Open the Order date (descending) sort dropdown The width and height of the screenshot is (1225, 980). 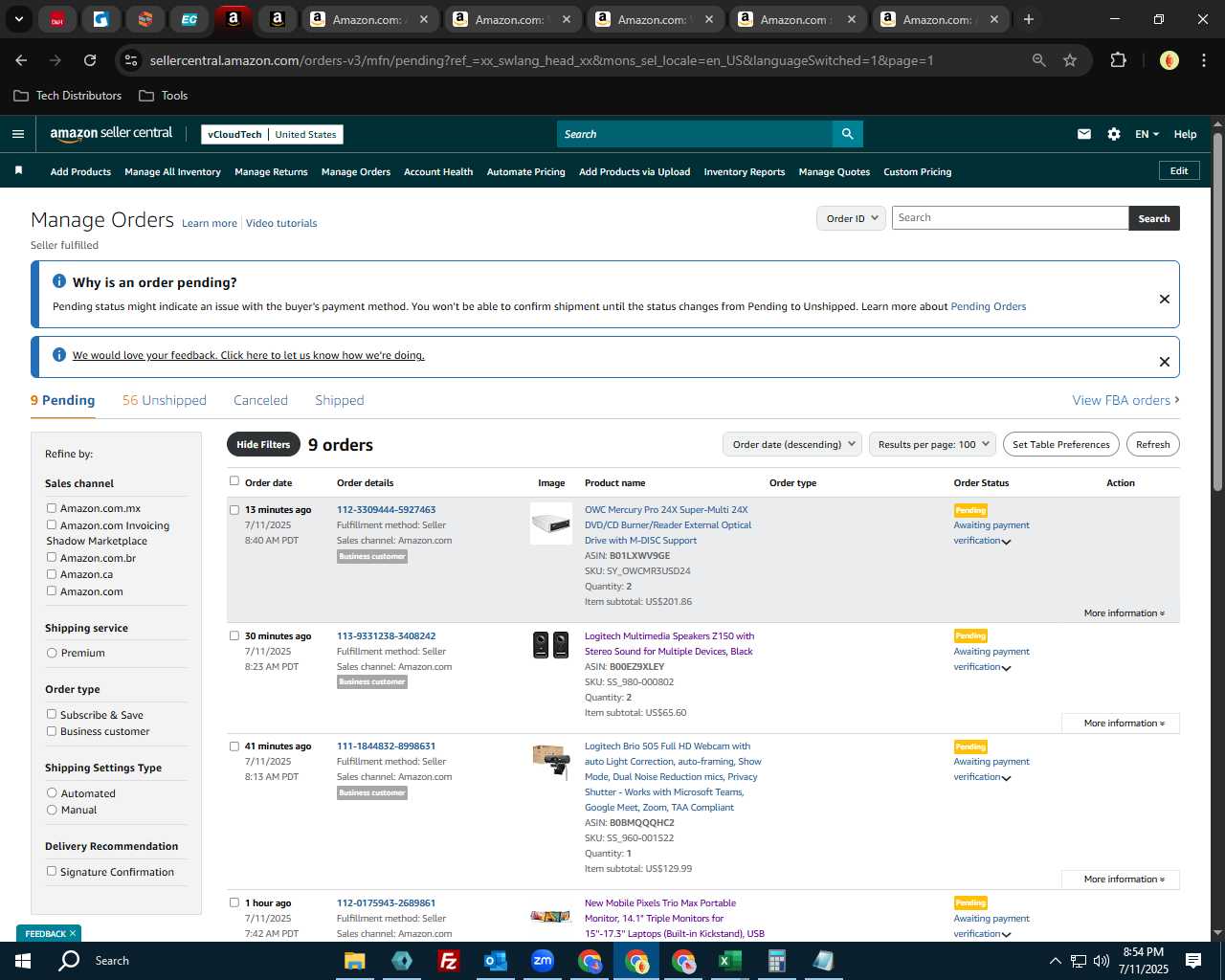coord(792,444)
